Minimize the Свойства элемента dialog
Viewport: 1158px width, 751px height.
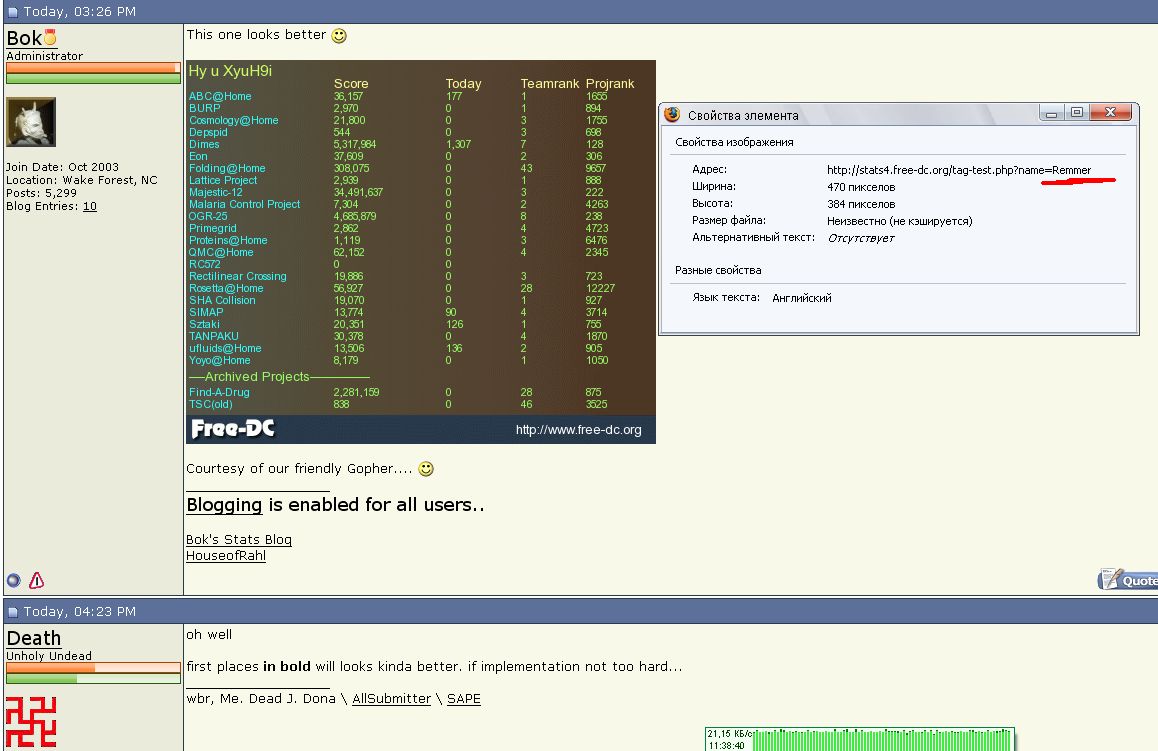[x=1051, y=112]
